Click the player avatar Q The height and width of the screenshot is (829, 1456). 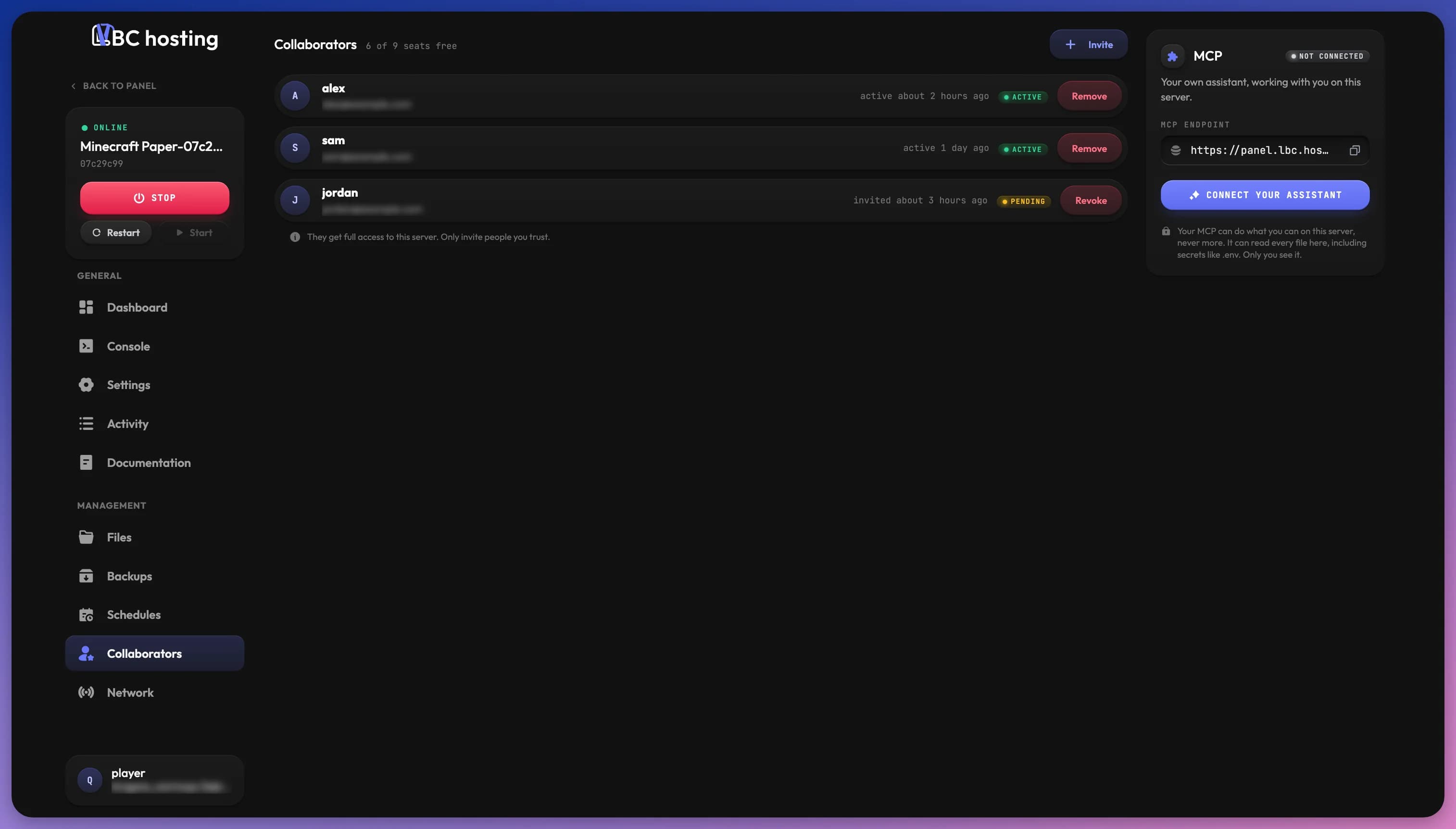[x=89, y=780]
